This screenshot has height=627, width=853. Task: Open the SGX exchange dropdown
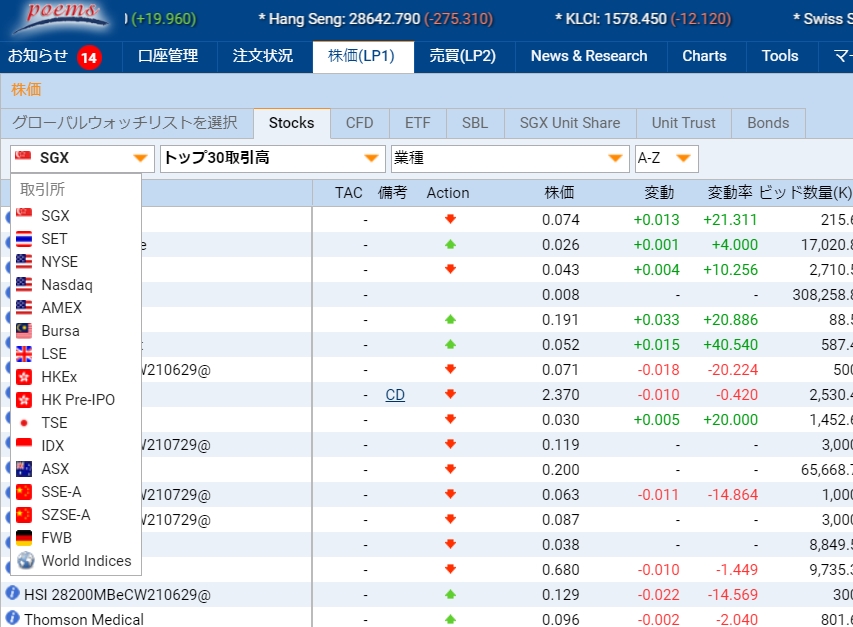pos(82,158)
